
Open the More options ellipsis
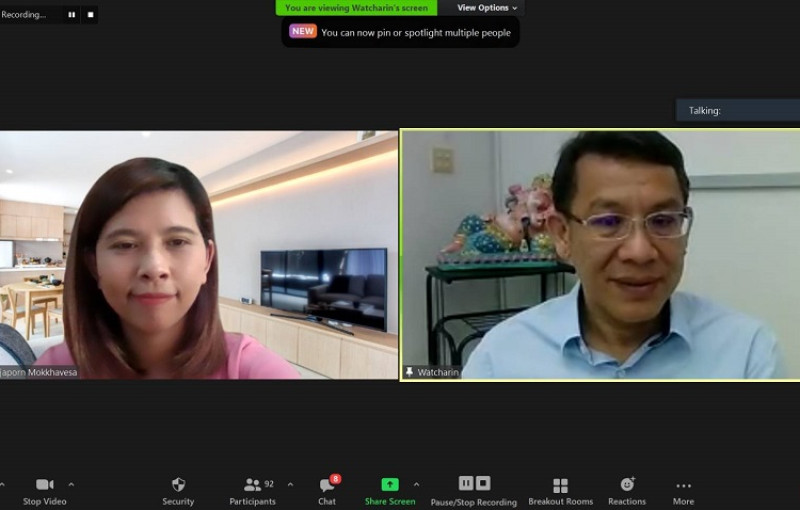click(x=683, y=486)
